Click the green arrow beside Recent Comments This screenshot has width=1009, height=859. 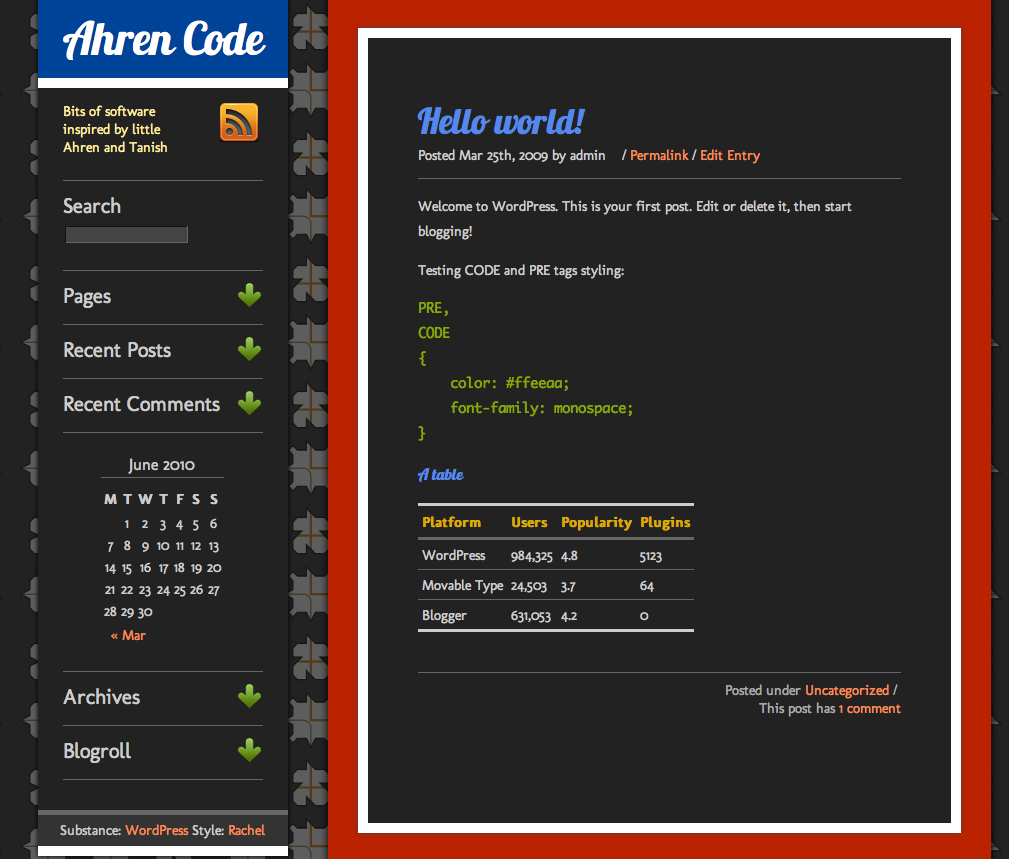click(249, 403)
